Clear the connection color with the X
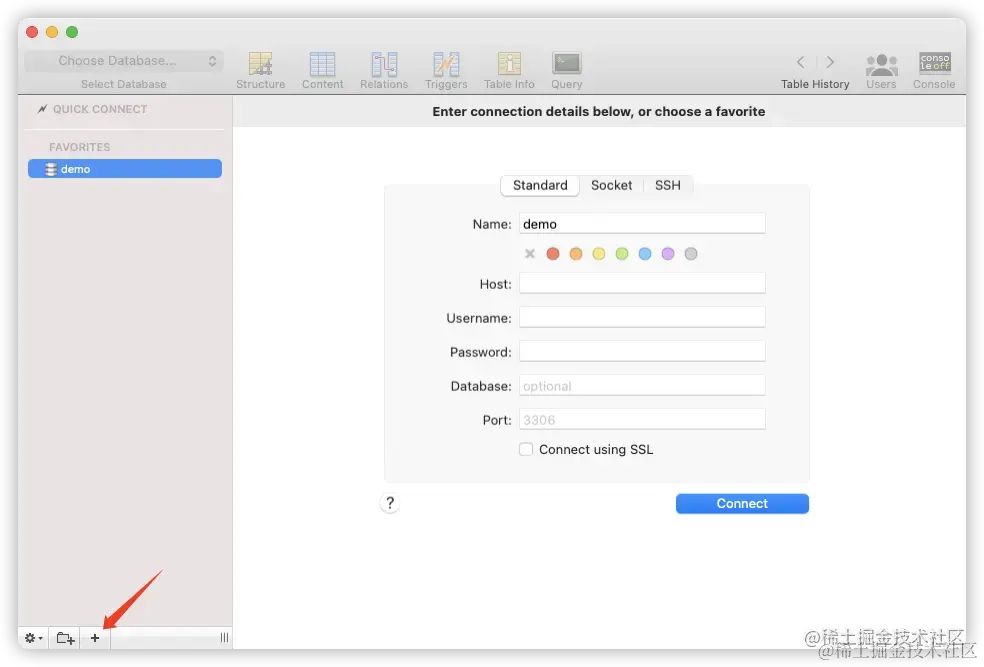Screen dimensions: 984x667 tap(529, 253)
